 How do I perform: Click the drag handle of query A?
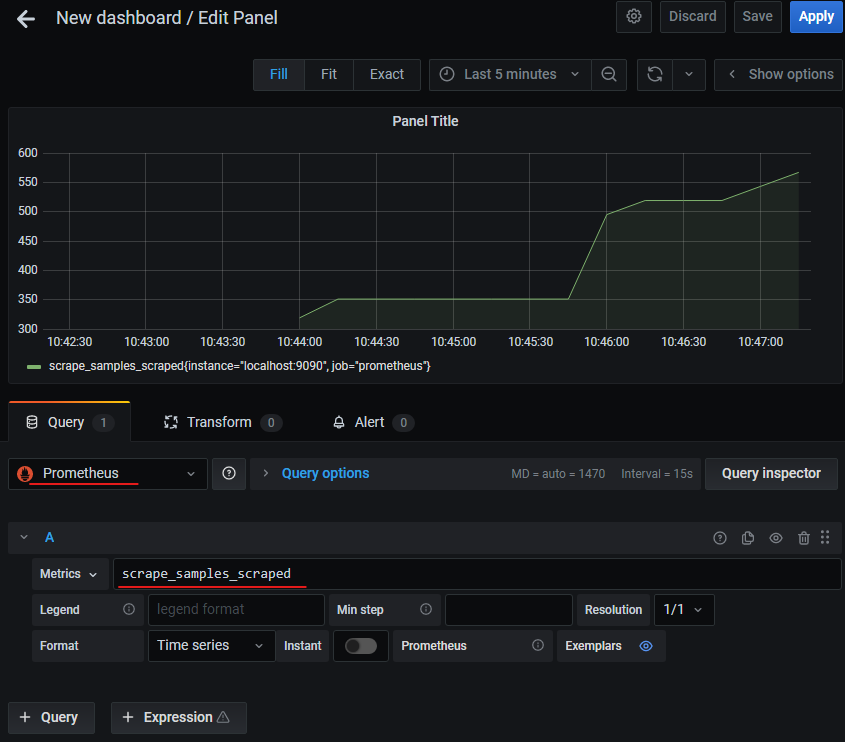(x=825, y=538)
